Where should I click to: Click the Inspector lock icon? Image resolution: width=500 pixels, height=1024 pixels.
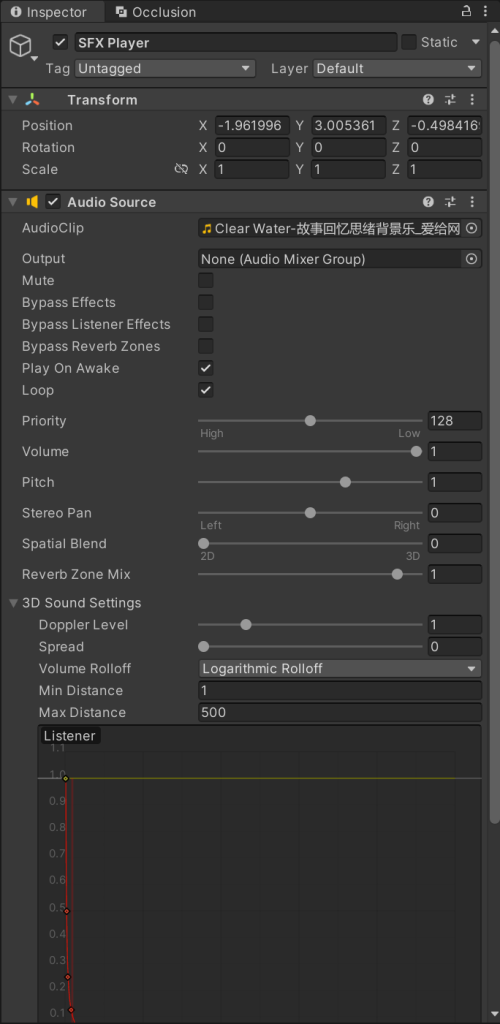tap(466, 11)
